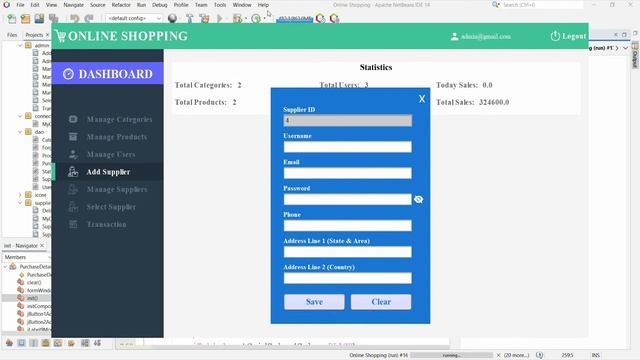Viewport: 640px width, 360px height.
Task: Click the Debug Project toolbar icon
Action: (x=237, y=18)
